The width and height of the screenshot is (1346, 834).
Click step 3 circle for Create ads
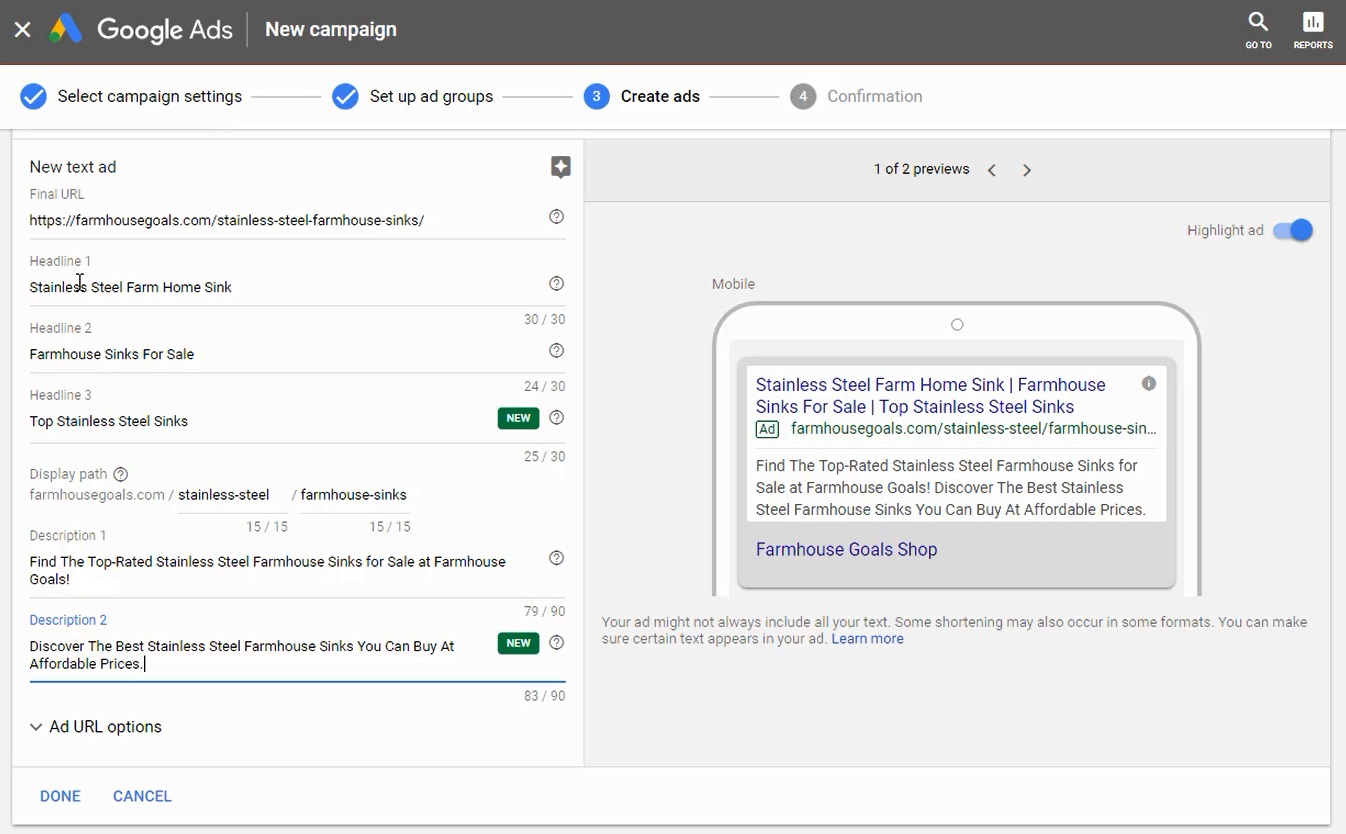596,97
